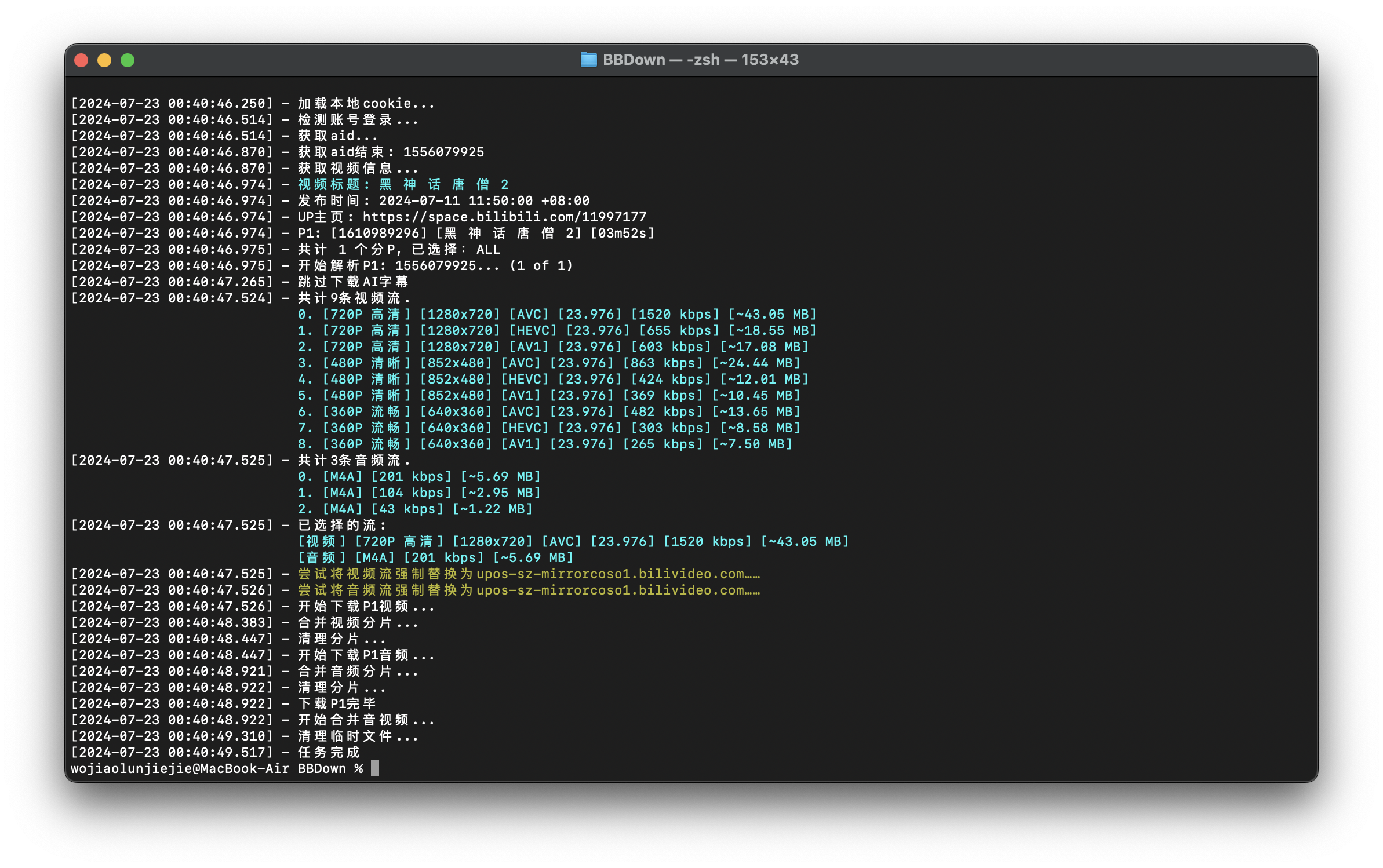Open the https://space.bilibili.com/11997177 link
This screenshot has width=1383, height=868.
tap(504, 217)
